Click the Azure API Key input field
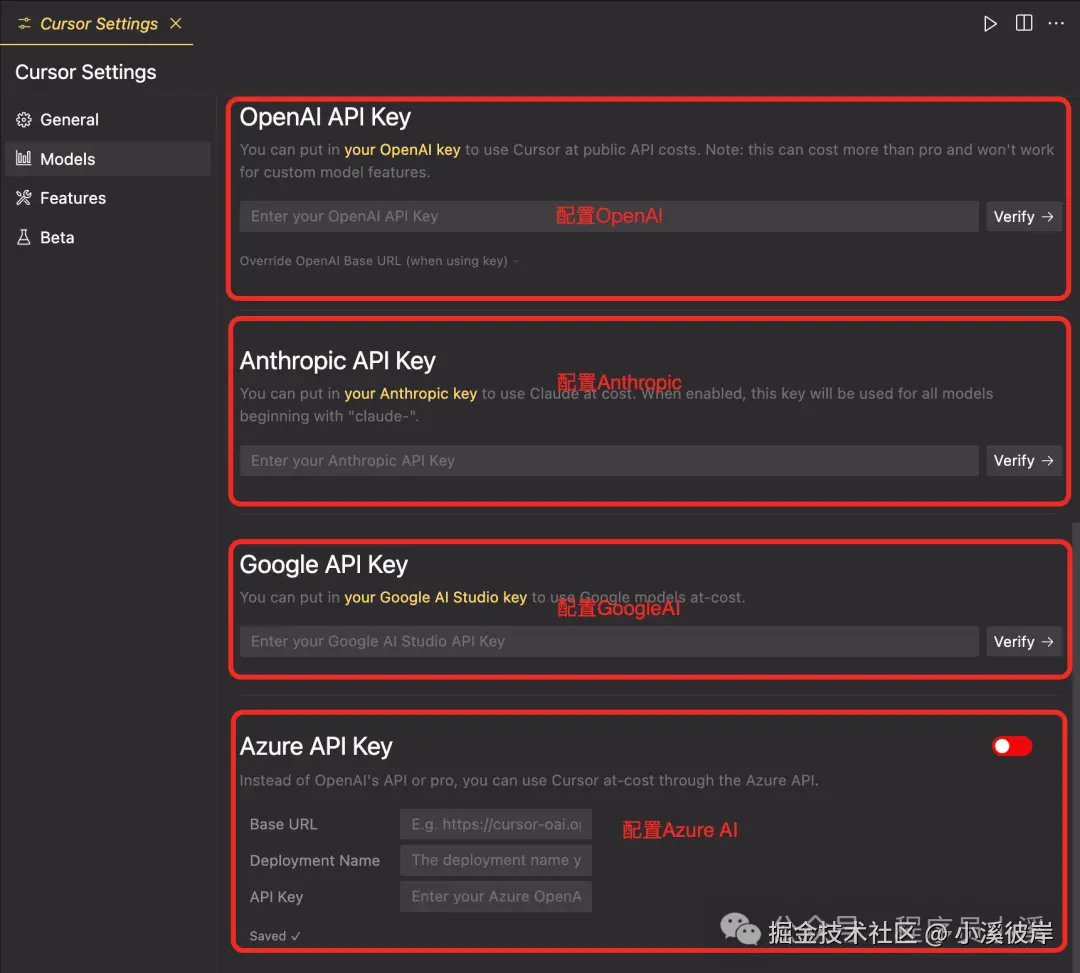 (x=496, y=897)
